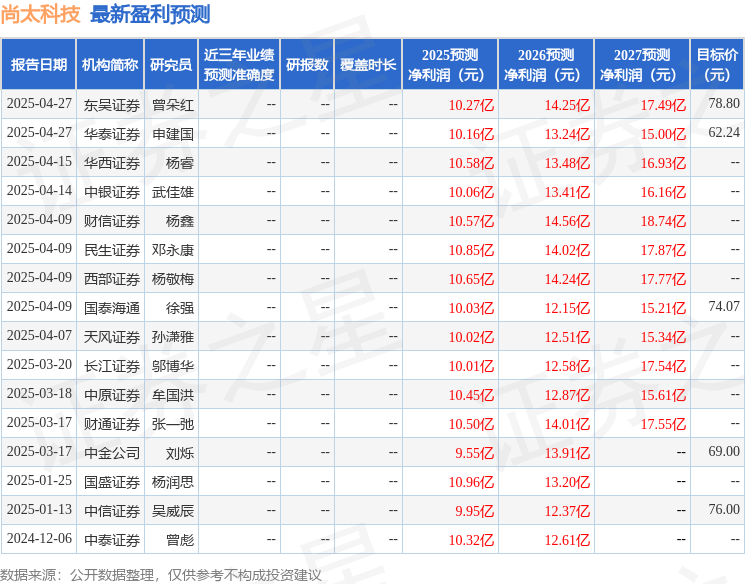Click institution 中原证券 cell

[112, 395]
